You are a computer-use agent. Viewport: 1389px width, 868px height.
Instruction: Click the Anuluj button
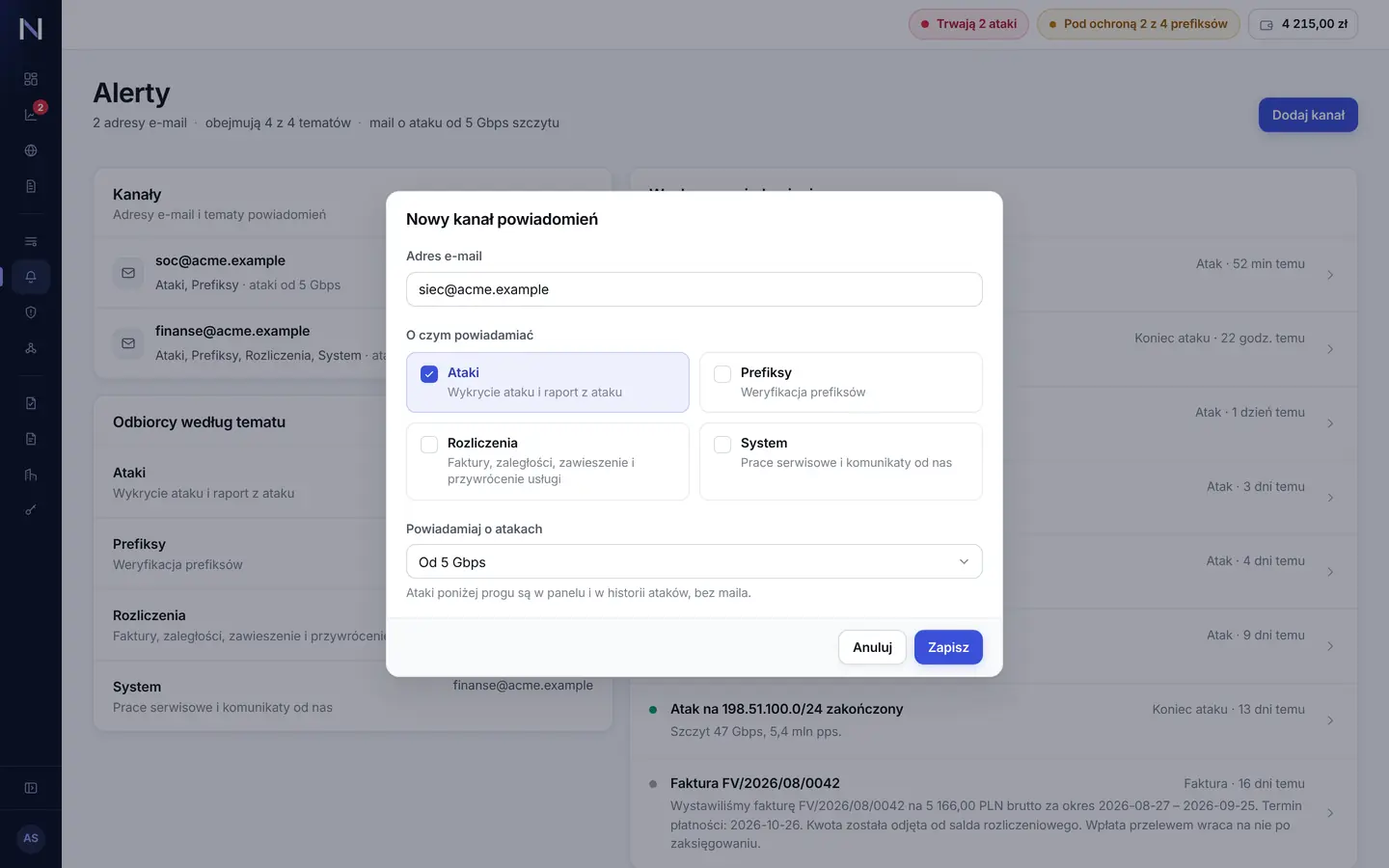872,647
